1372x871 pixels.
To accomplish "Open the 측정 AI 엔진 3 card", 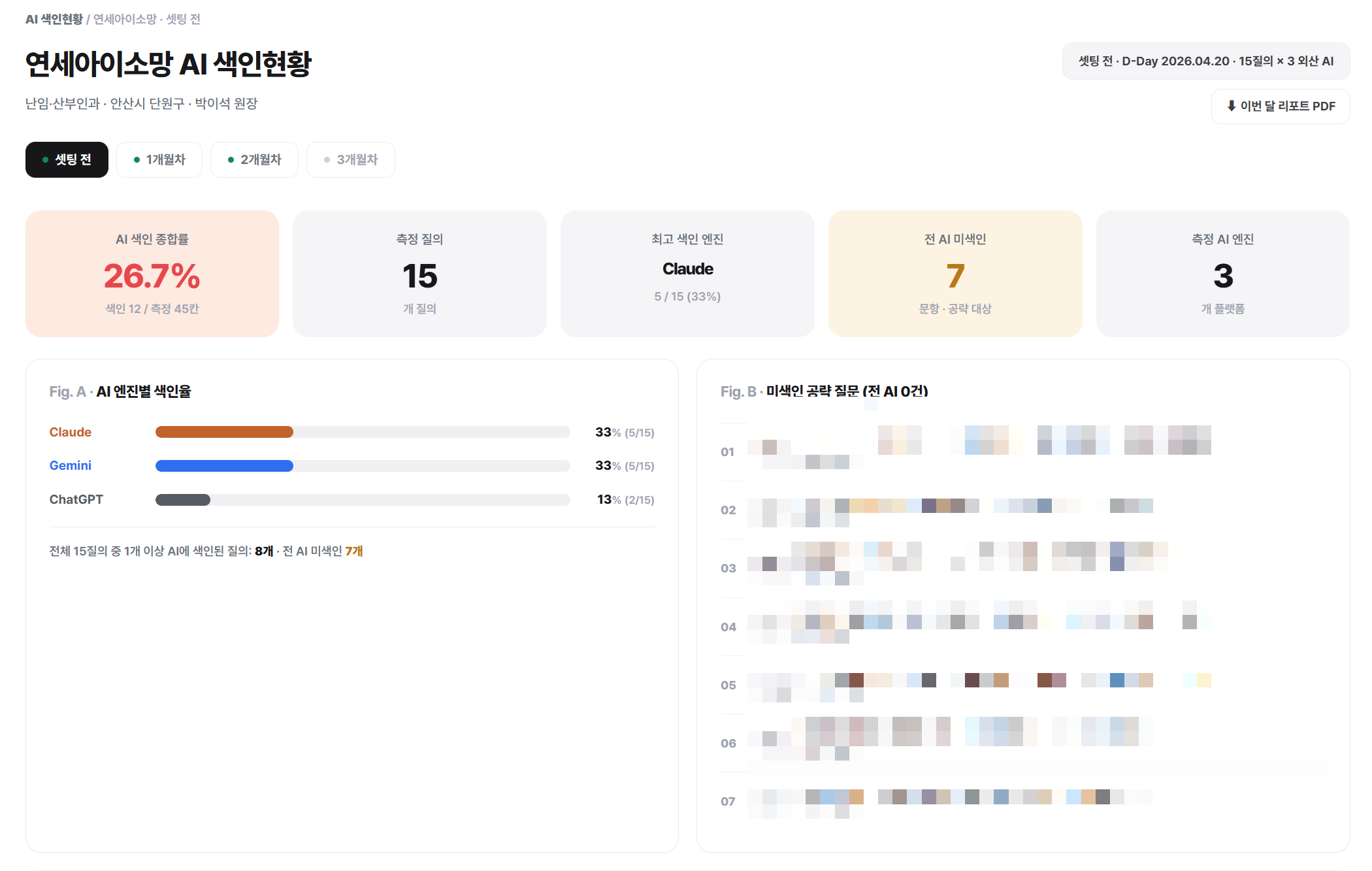I will (x=1223, y=273).
